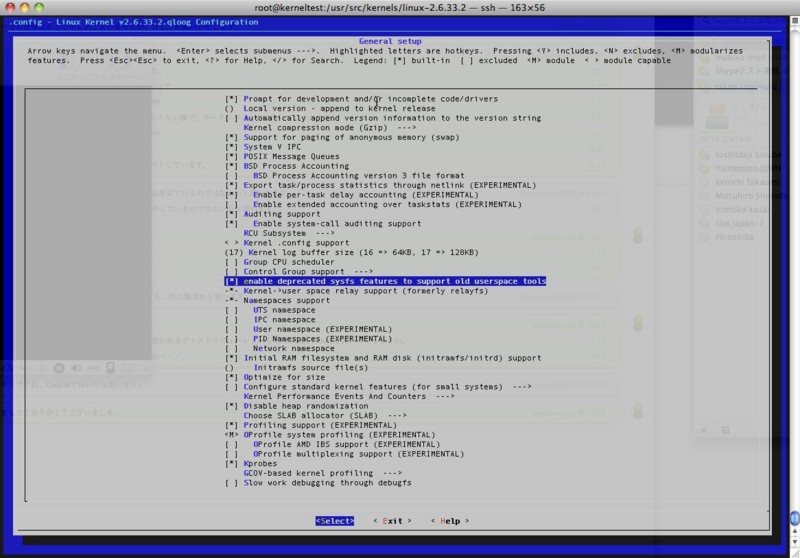800x558 pixels.
Task: Toggle PID Namespaces (EXPERIMENTAL) checkbox
Action: coord(231,339)
